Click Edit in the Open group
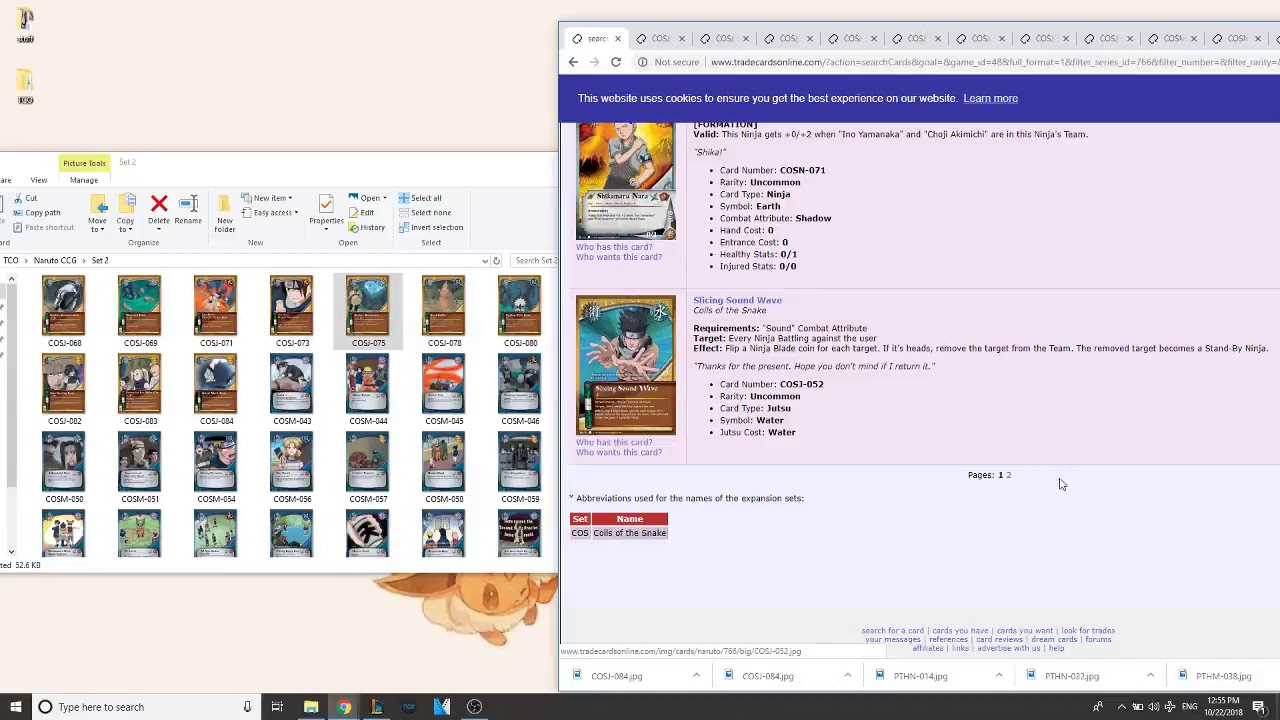This screenshot has width=1280, height=720. [x=362, y=213]
